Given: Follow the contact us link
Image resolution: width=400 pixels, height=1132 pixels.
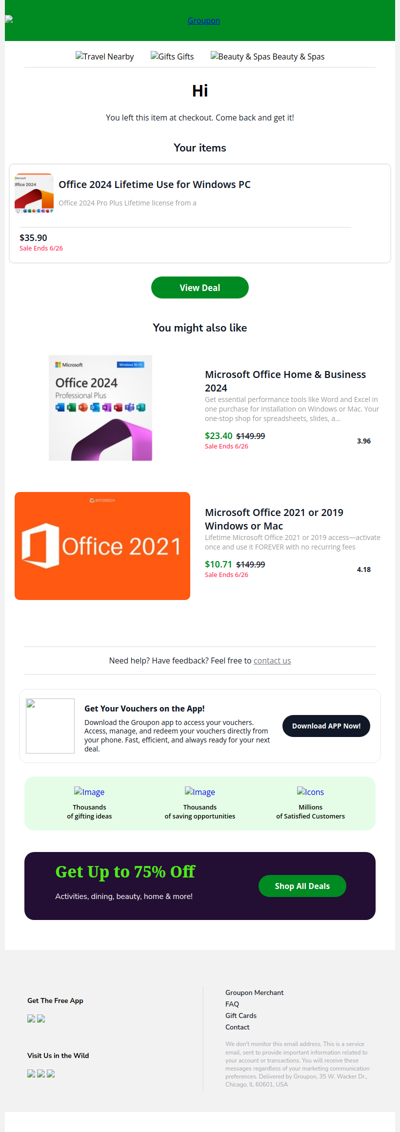Looking at the screenshot, I should tap(272, 661).
